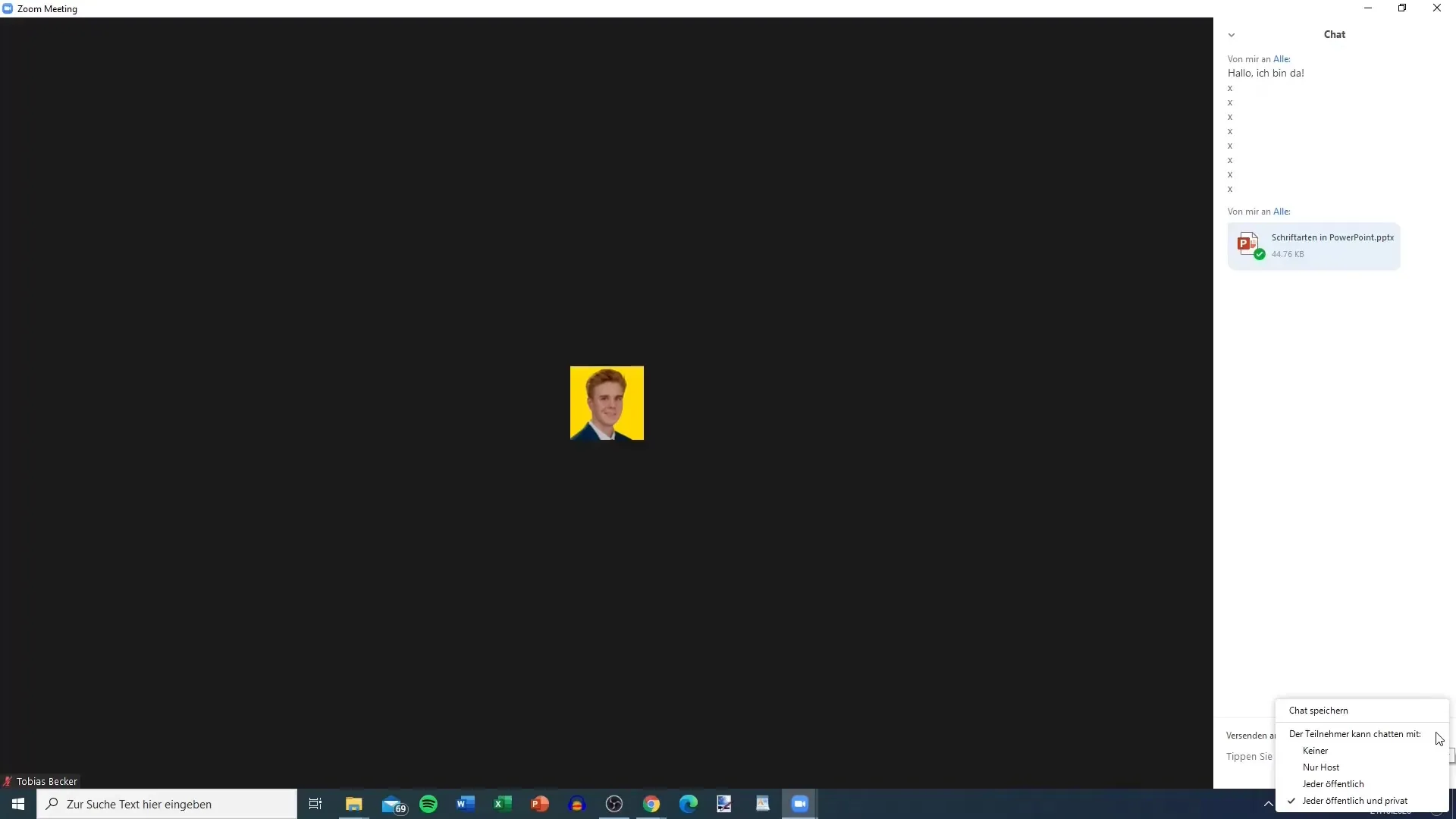This screenshot has width=1456, height=819.
Task: Click the PowerPoint file attachment icon
Action: pos(1247,244)
